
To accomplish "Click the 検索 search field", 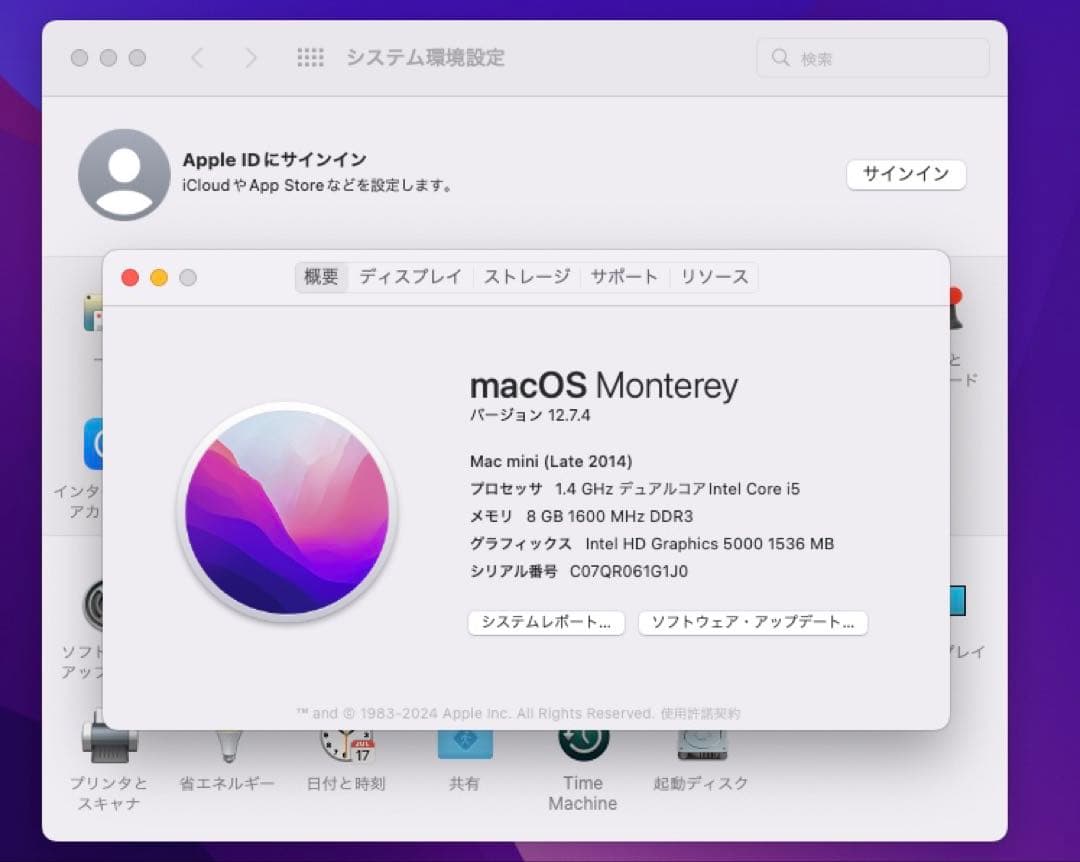I will coord(872,57).
